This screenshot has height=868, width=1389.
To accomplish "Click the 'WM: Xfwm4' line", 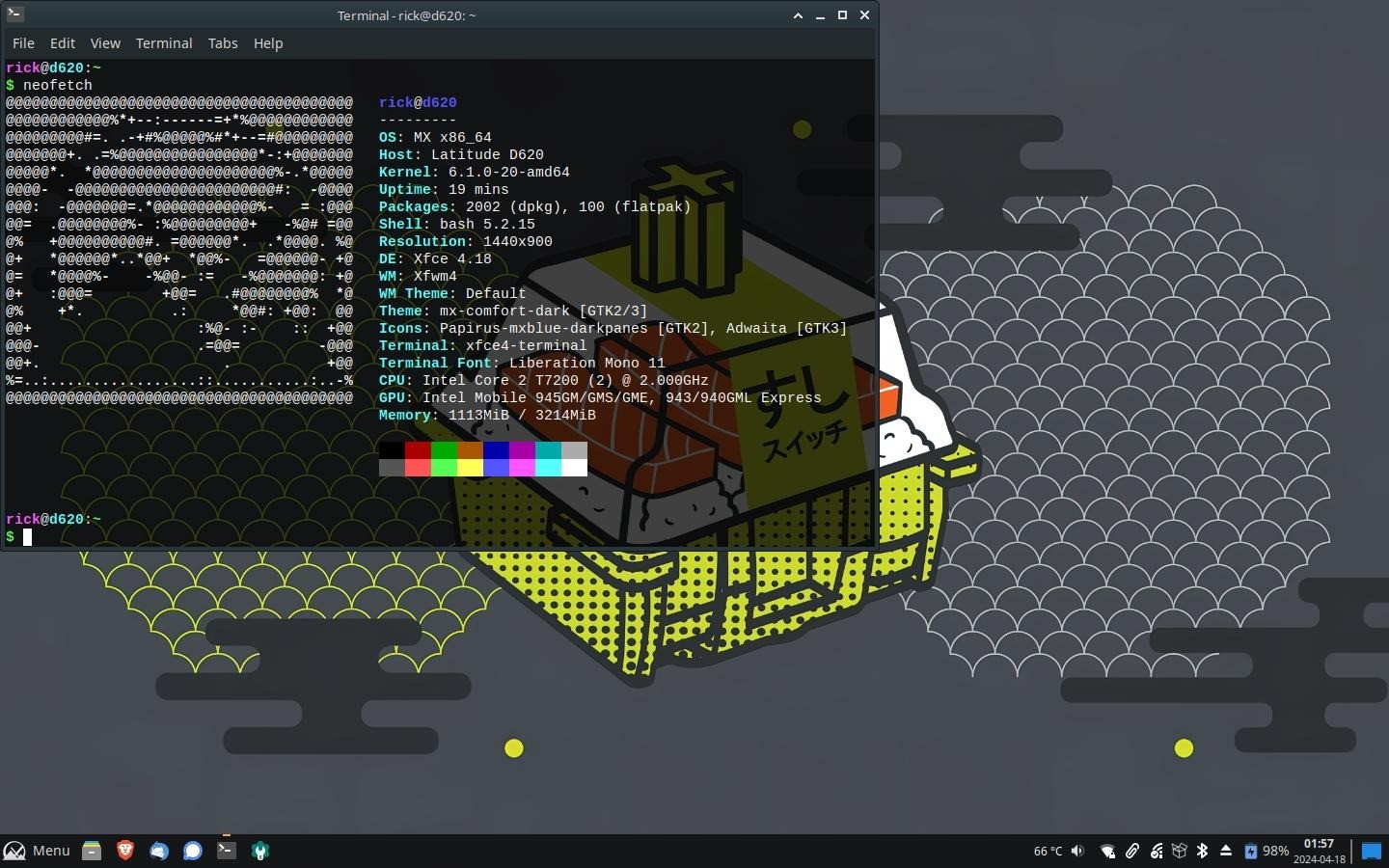I will coord(418,276).
